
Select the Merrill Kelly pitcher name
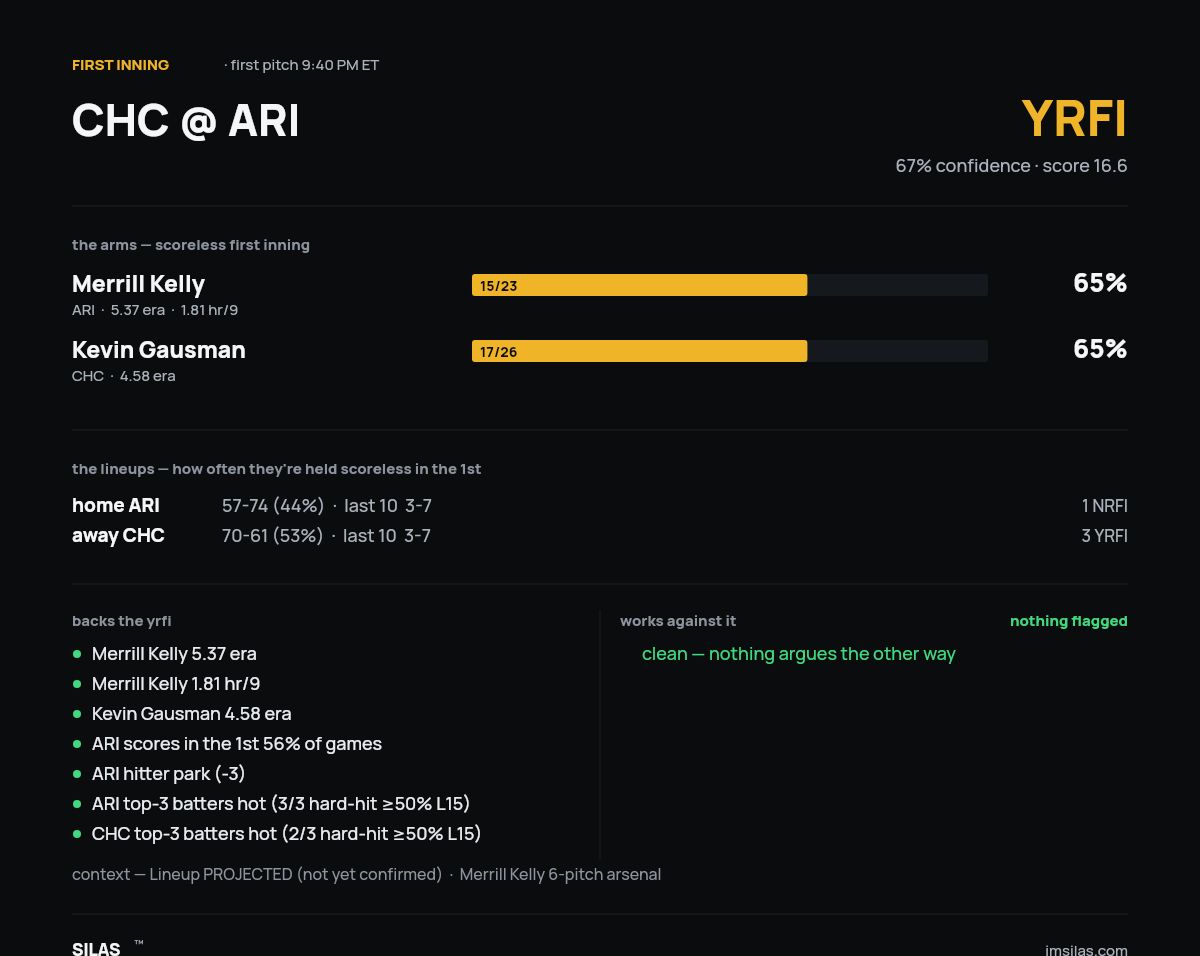[138, 284]
